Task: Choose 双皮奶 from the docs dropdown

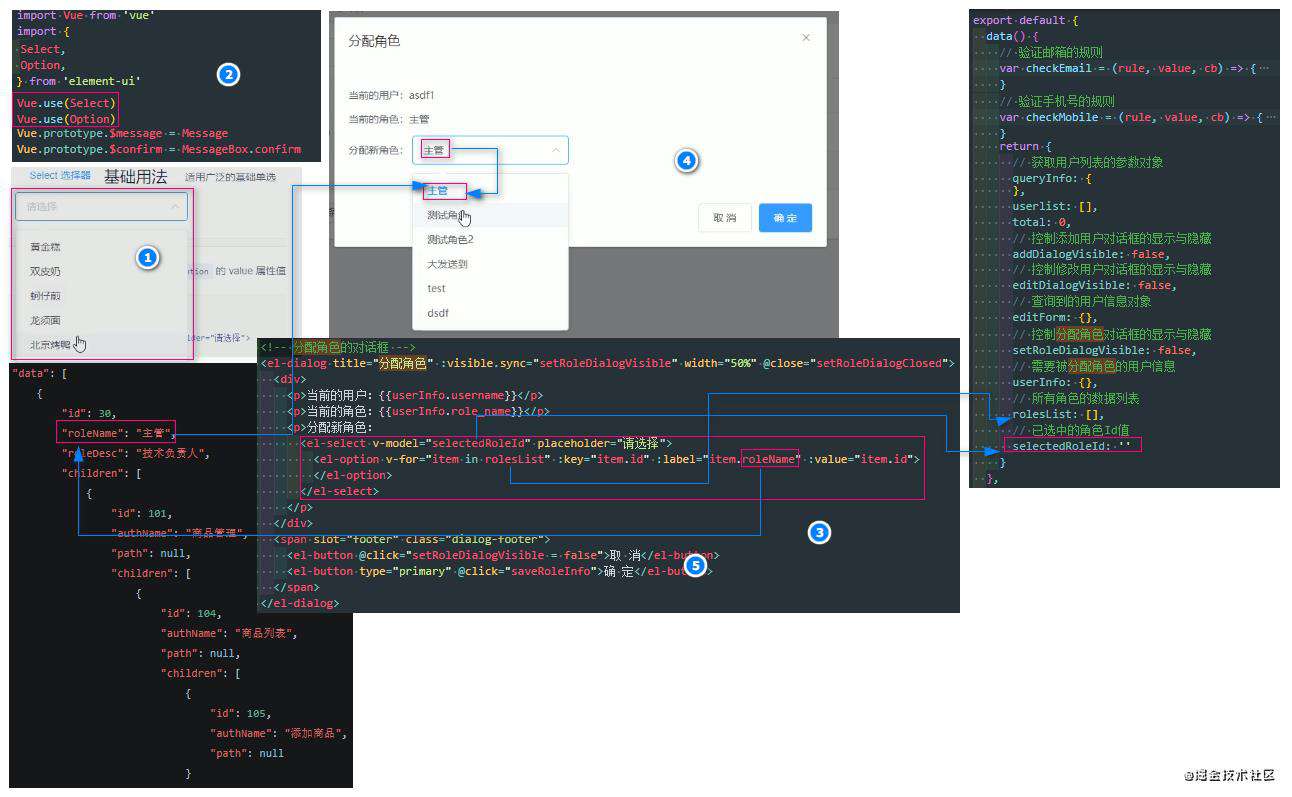Action: [x=45, y=271]
